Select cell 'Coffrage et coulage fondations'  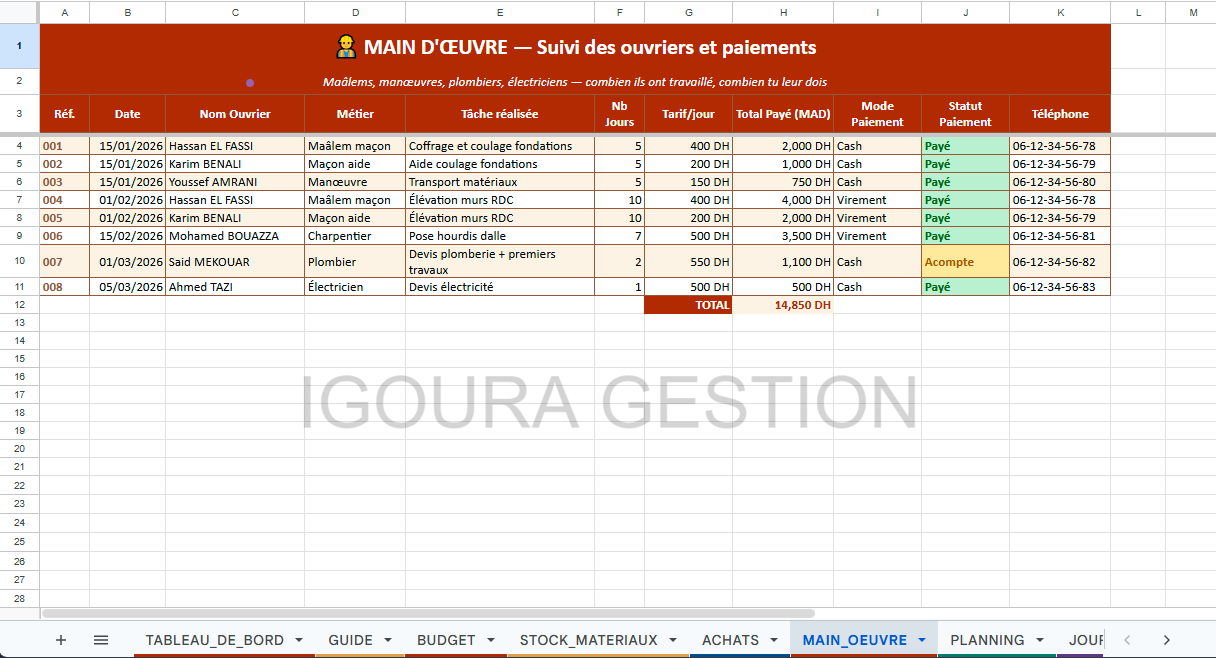point(500,146)
